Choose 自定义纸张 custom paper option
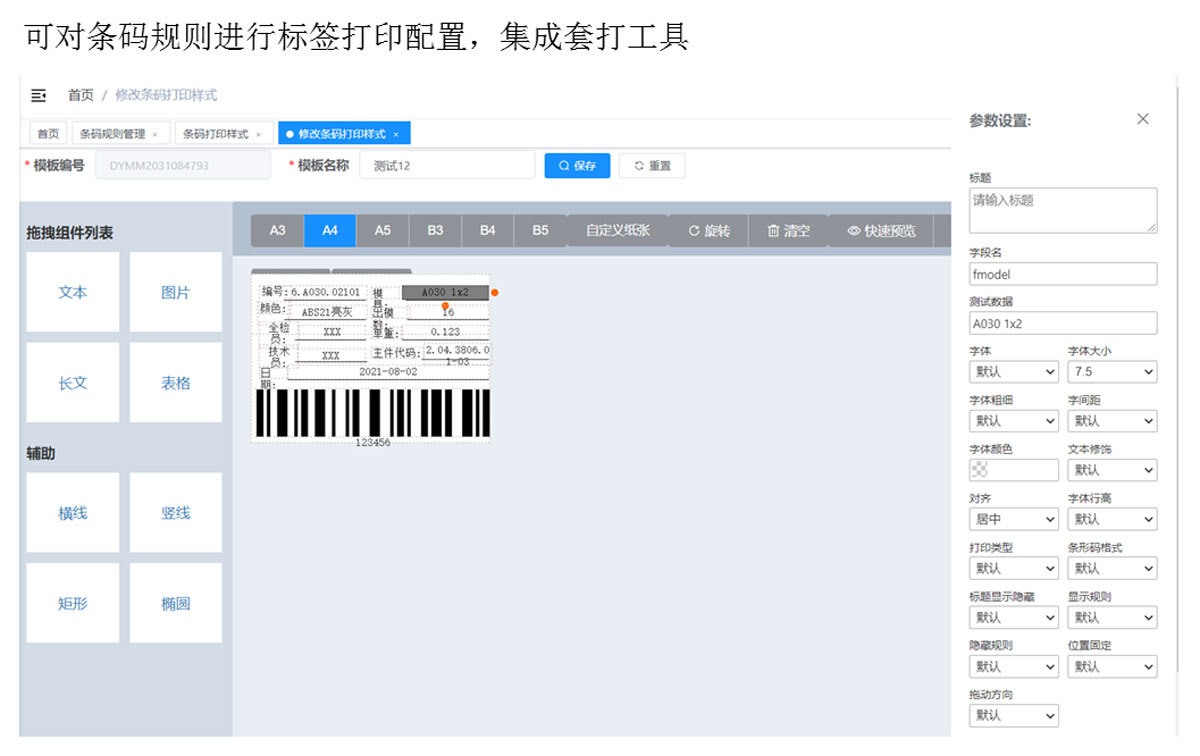 (x=617, y=231)
